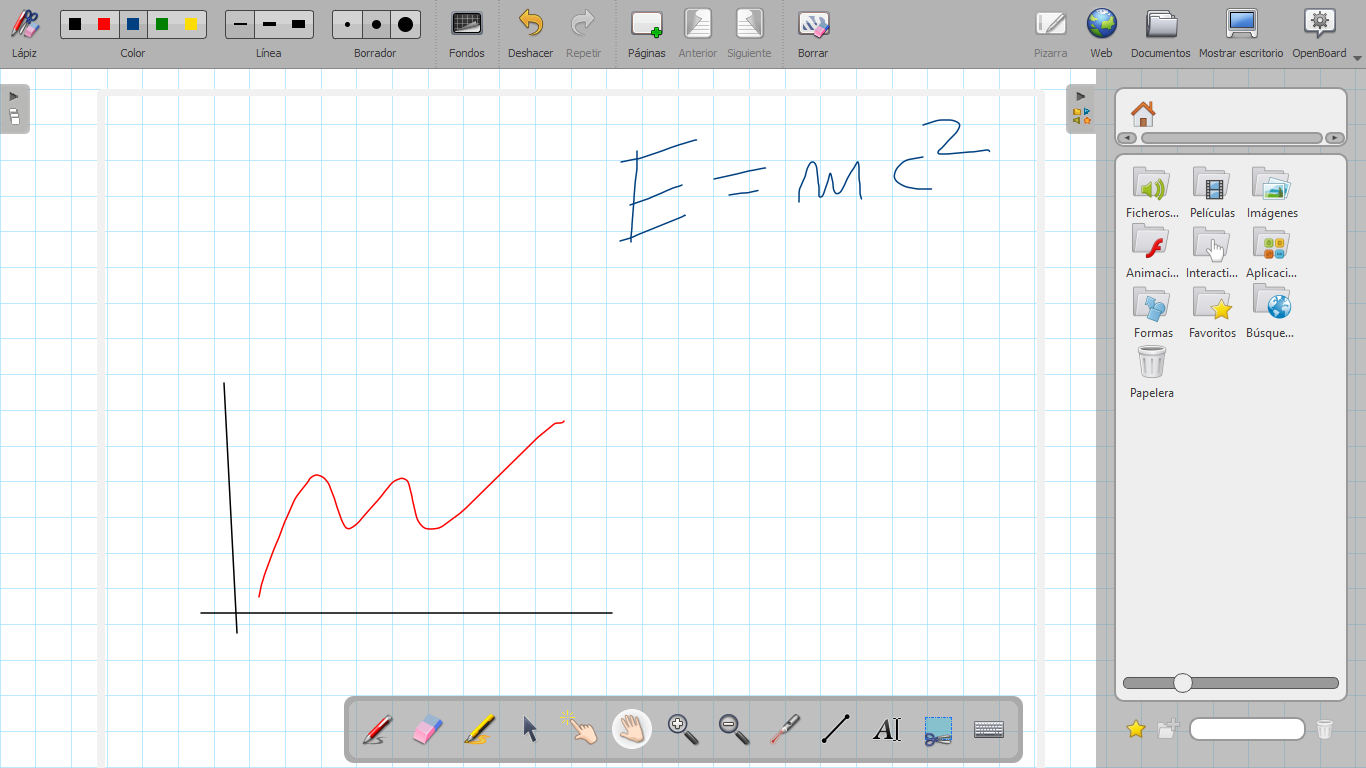Select the eraser tool in bottom palette
Screen dimensions: 1366x768
[427, 729]
